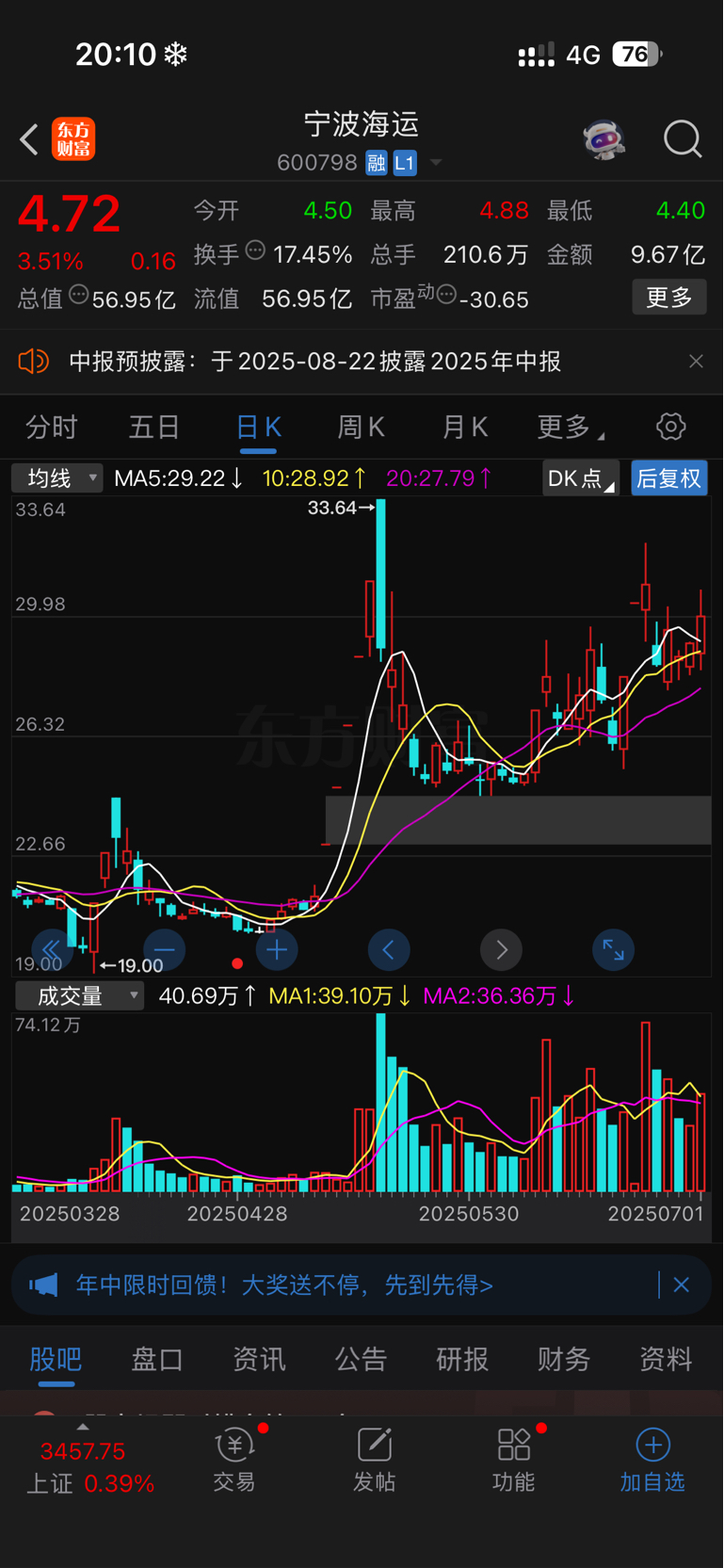Go back with the left arrow
Image resolution: width=724 pixels, height=1568 pixels.
click(29, 139)
